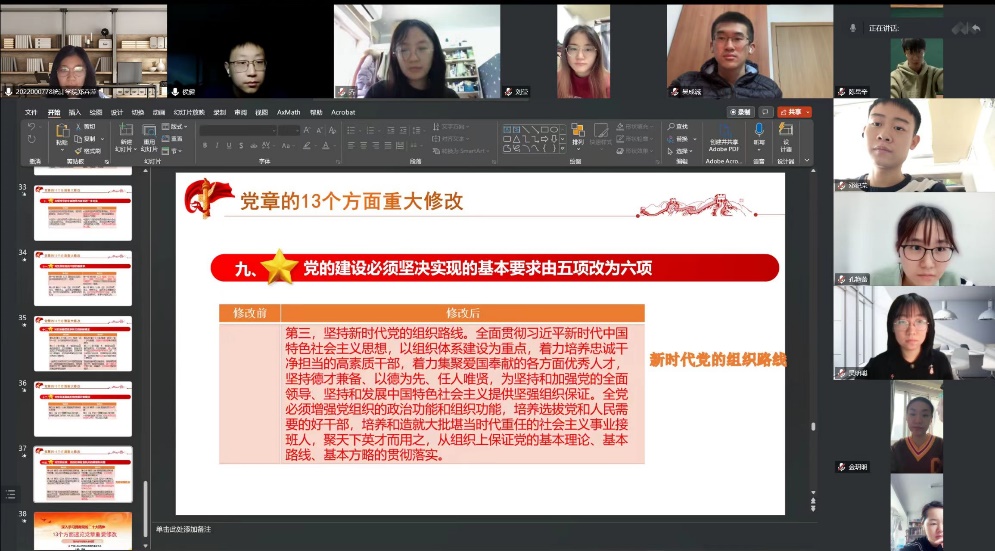995x551 pixels.
Task: Open the comments pane icon beside Share
Action: pos(766,112)
